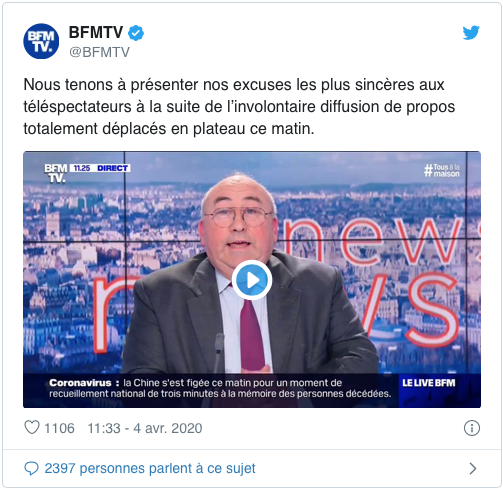This screenshot has width=503, height=488.
Task: Click the speech bubble reply icon
Action: coord(31,468)
